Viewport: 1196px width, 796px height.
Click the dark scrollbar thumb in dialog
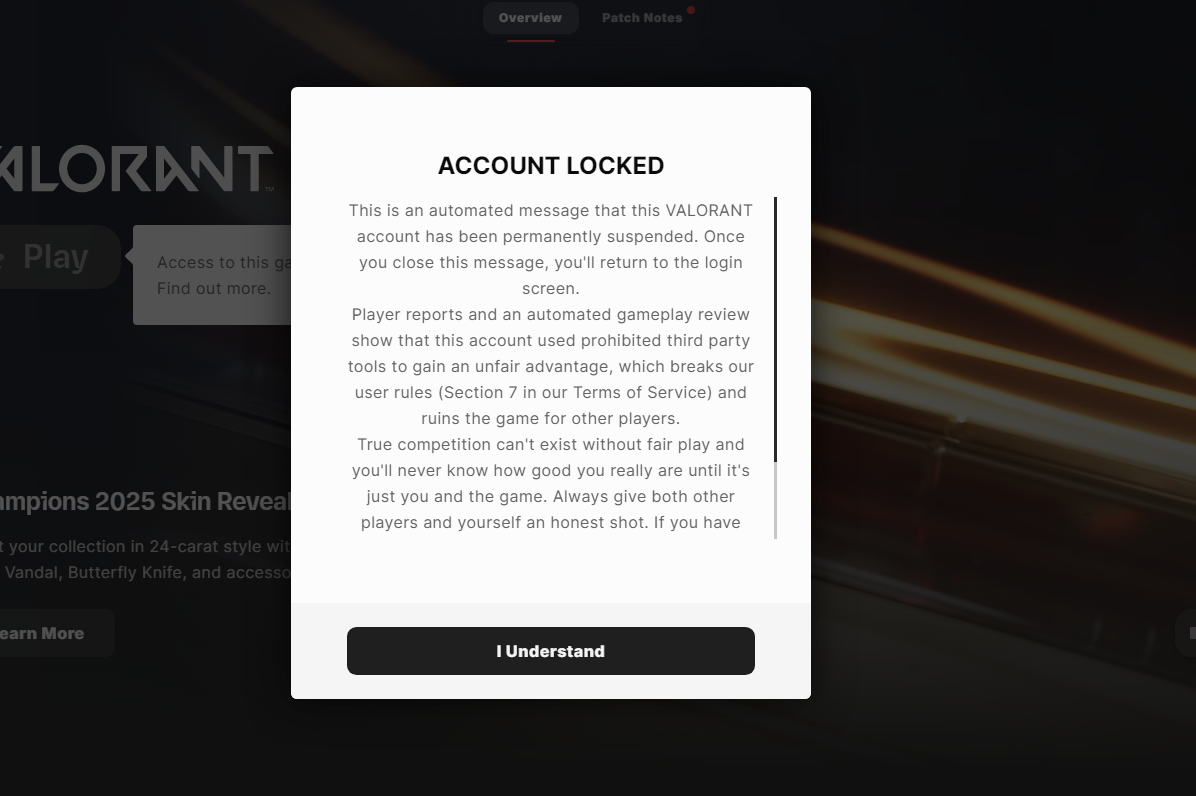click(775, 330)
